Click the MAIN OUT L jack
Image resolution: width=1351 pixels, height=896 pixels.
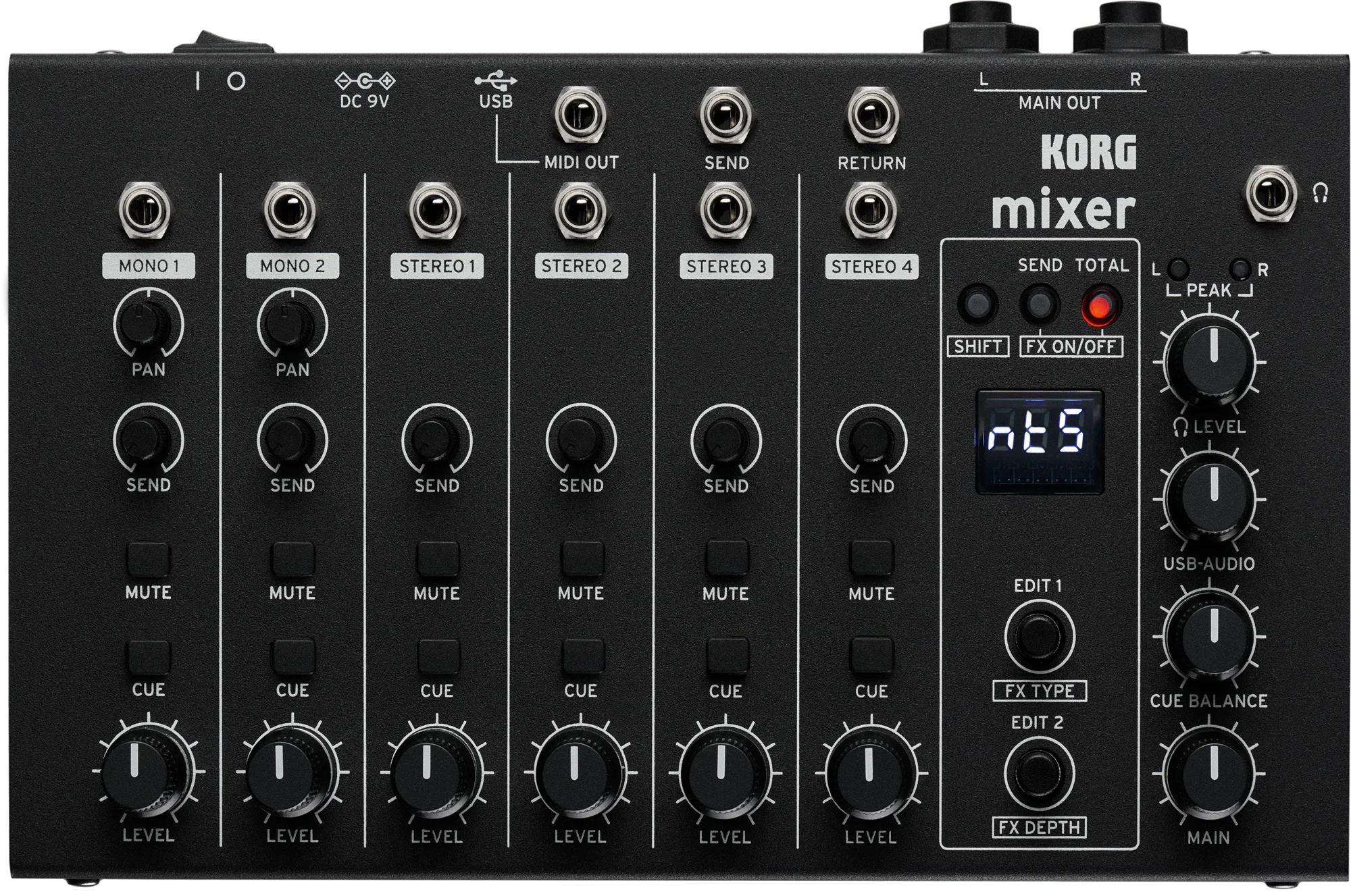tap(982, 27)
